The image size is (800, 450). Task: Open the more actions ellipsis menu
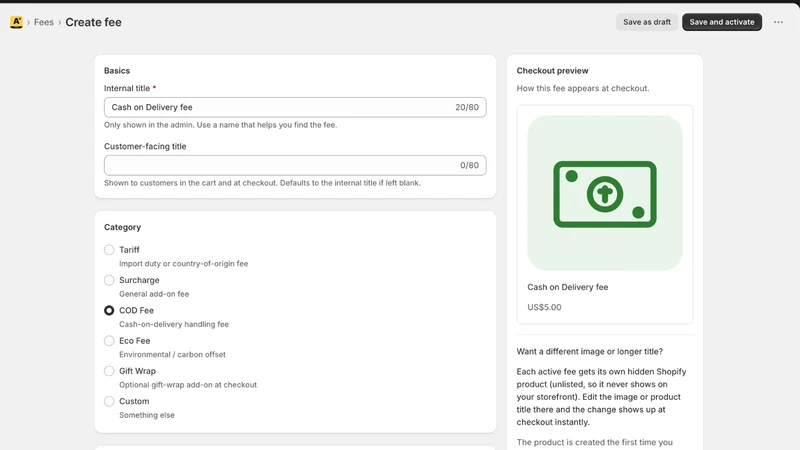[x=778, y=22]
